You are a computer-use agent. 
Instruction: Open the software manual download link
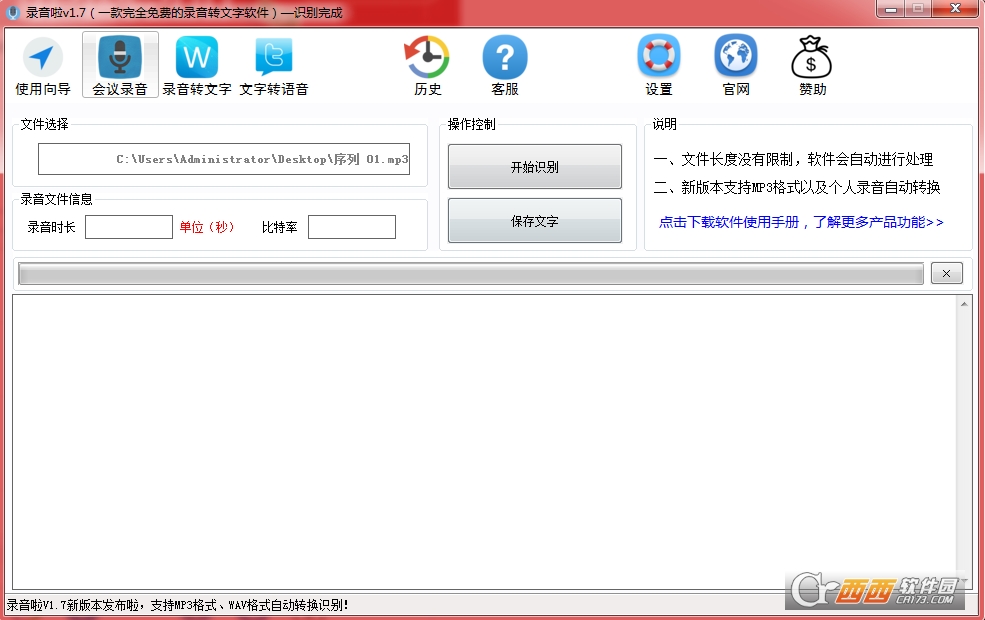801,222
